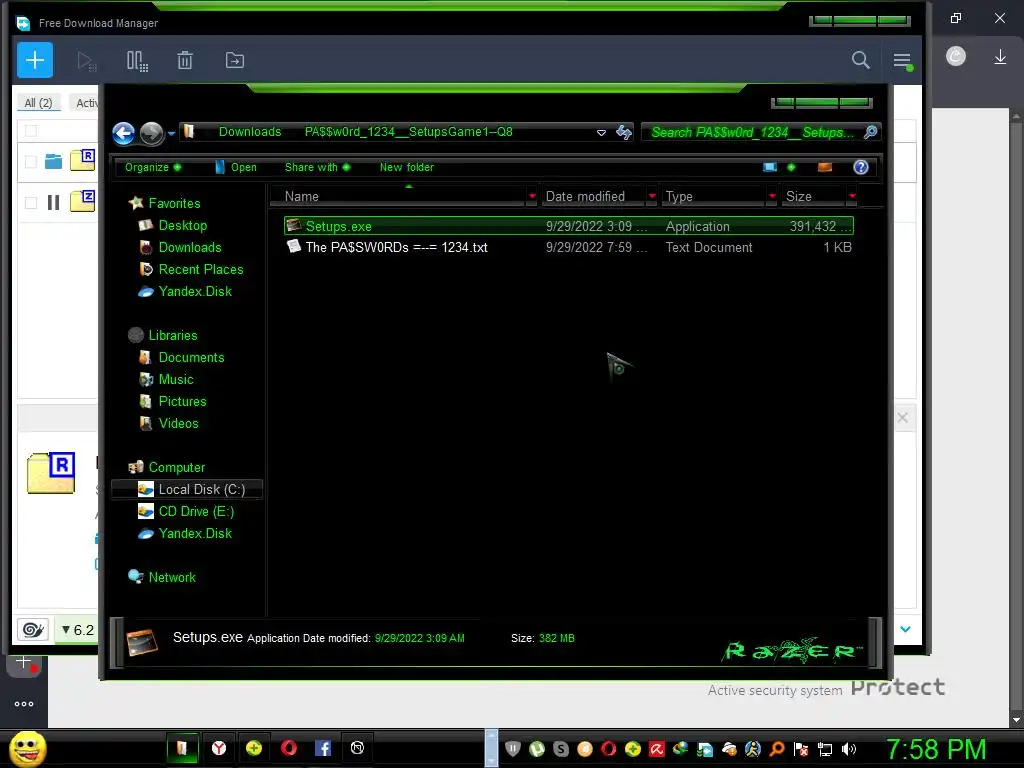
Task: Select Downloads under Favorites
Action: point(190,248)
